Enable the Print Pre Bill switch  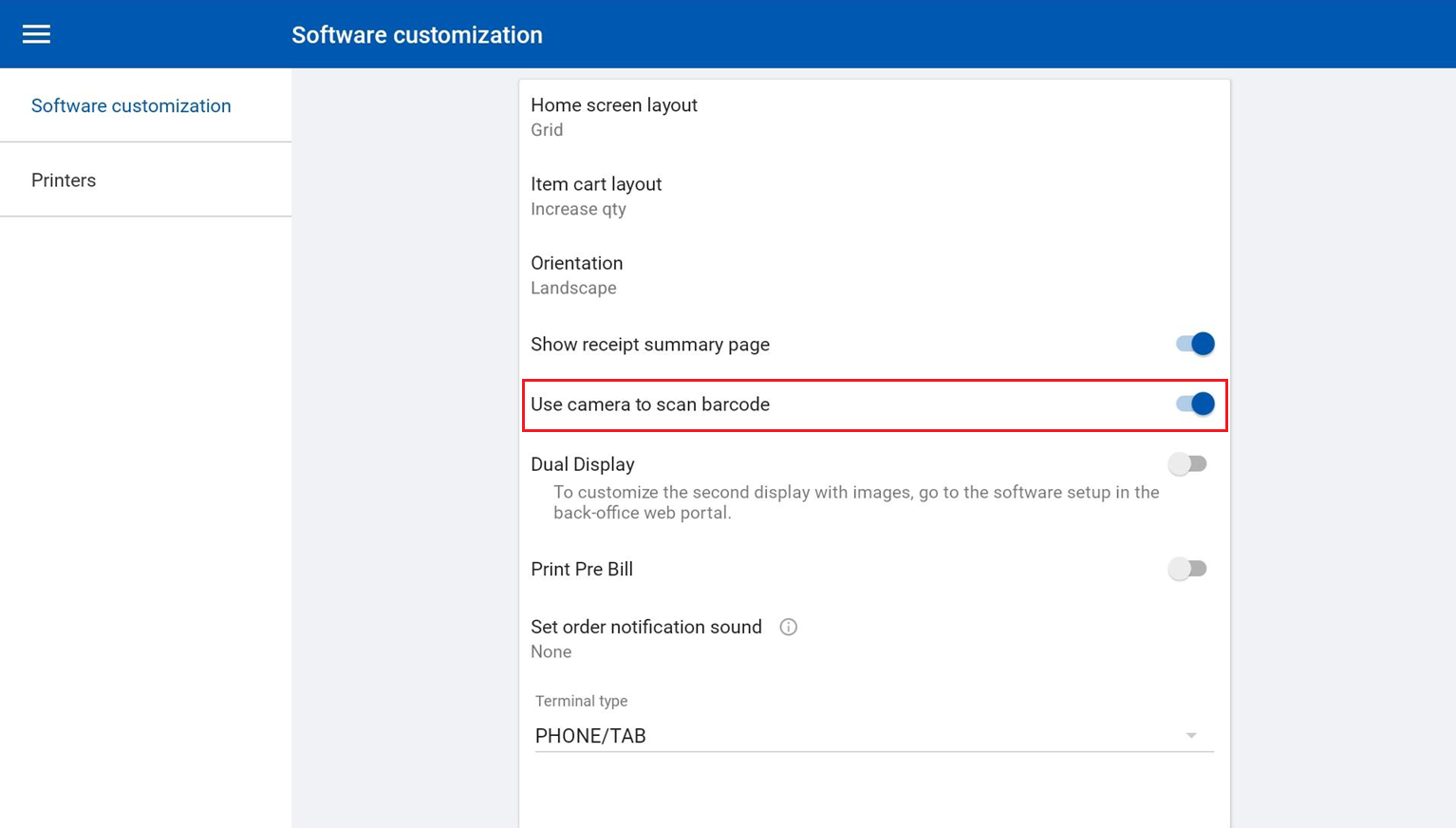1187,569
